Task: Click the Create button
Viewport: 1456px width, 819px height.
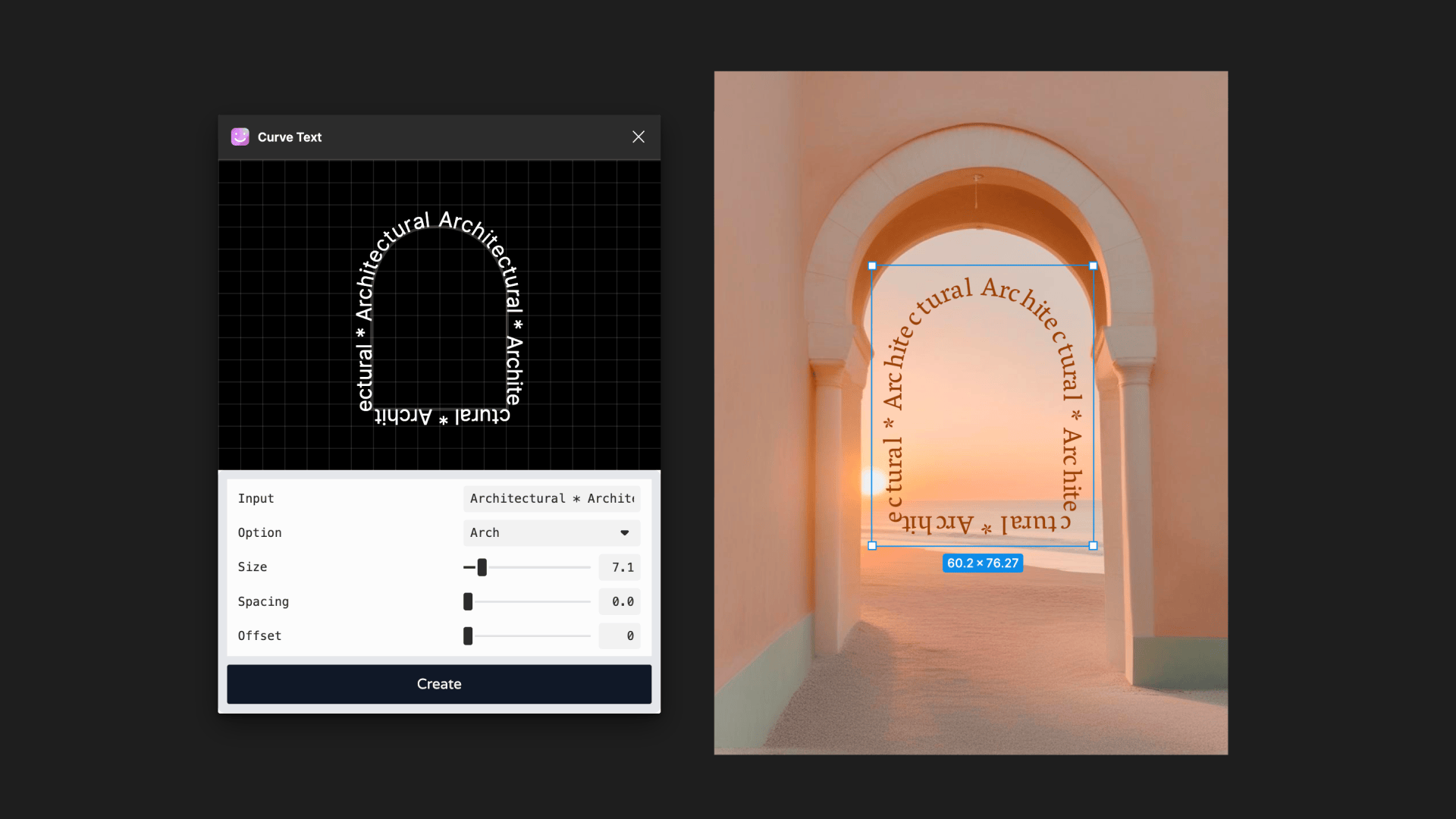Action: (439, 684)
